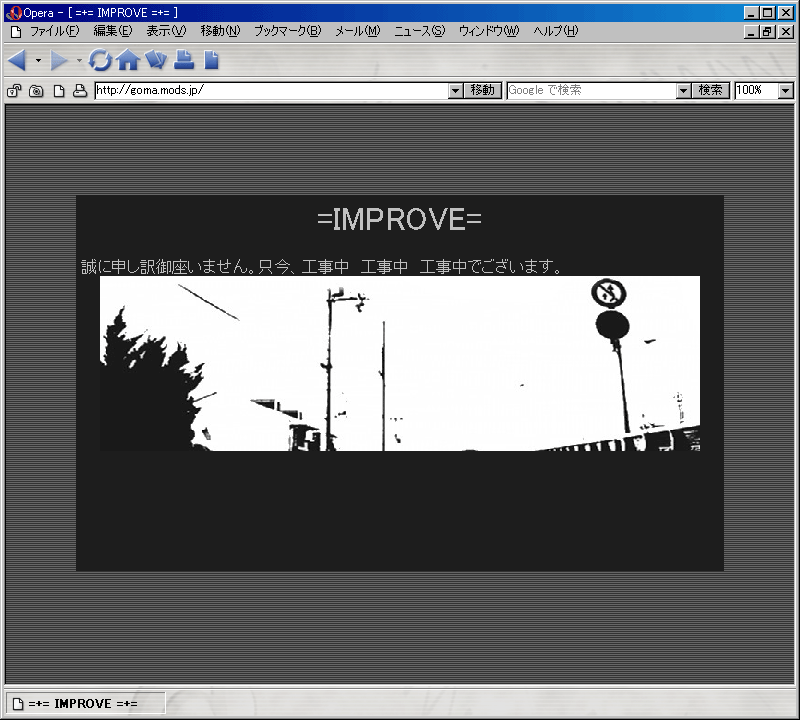Select the =+= IMPROVE =+= page tab at the bottom
This screenshot has width=800, height=720.
pyautogui.click(x=85, y=704)
